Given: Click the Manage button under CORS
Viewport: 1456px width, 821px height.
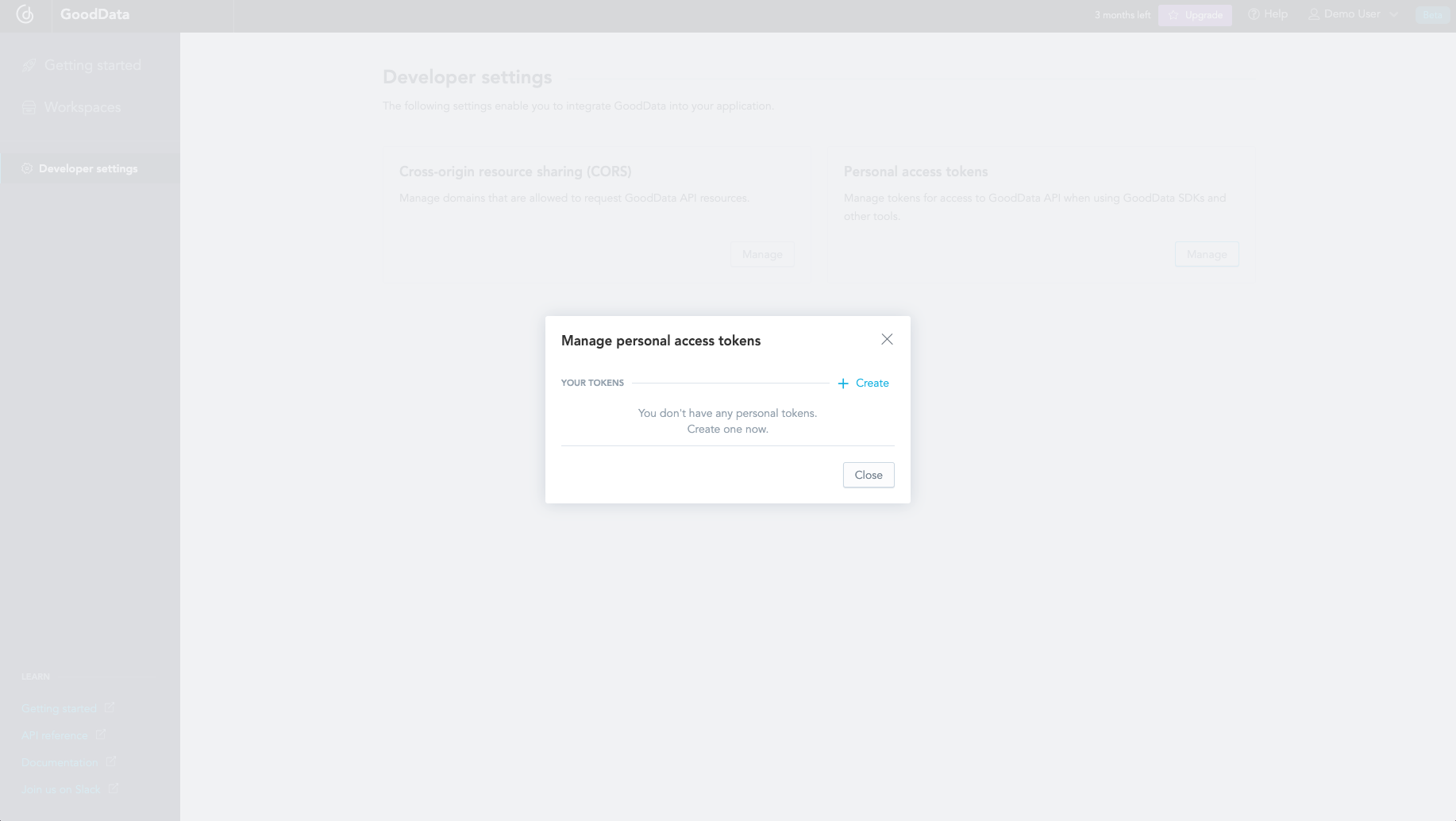Looking at the screenshot, I should pyautogui.click(x=762, y=254).
